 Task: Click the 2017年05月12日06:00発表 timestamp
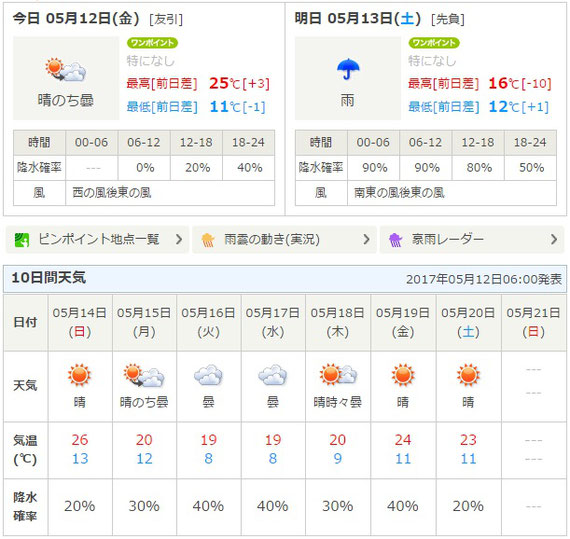click(x=484, y=279)
